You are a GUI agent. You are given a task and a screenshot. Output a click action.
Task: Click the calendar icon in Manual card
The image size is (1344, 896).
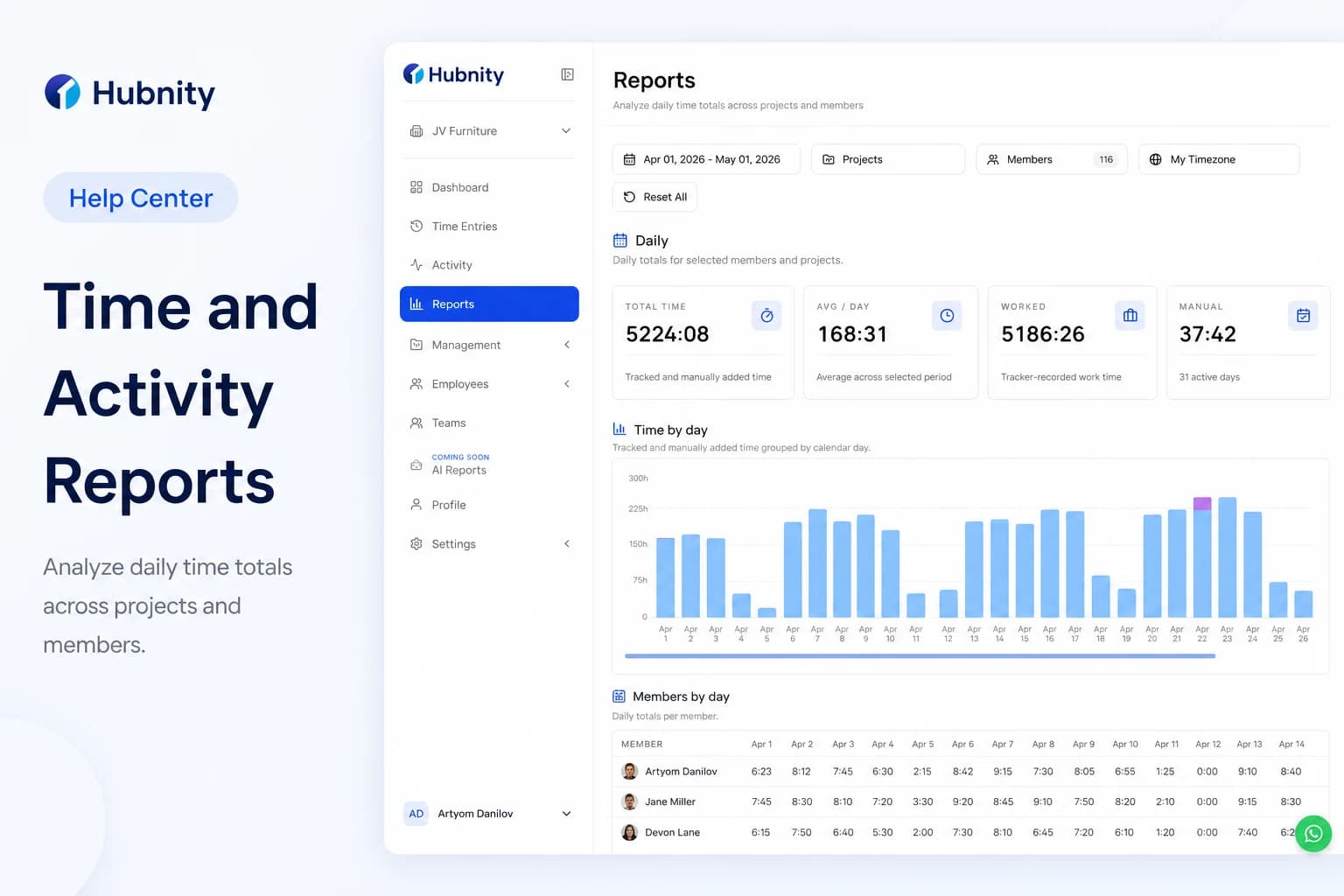[x=1303, y=316]
